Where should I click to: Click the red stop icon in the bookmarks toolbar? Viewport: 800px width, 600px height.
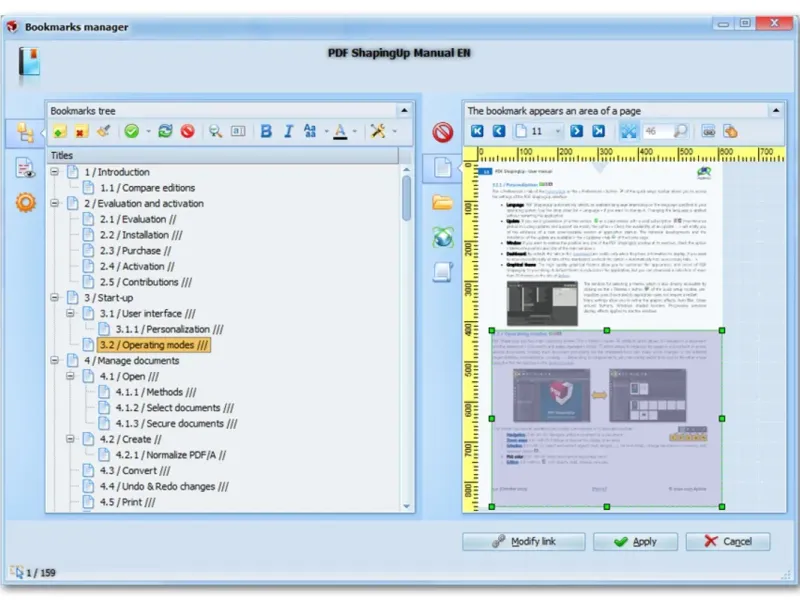tap(188, 132)
